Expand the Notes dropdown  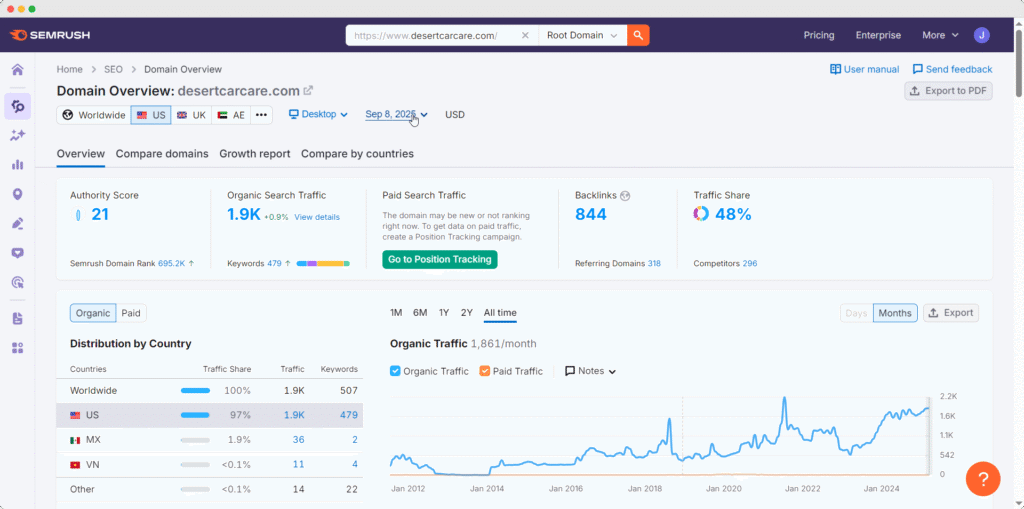pyautogui.click(x=591, y=371)
